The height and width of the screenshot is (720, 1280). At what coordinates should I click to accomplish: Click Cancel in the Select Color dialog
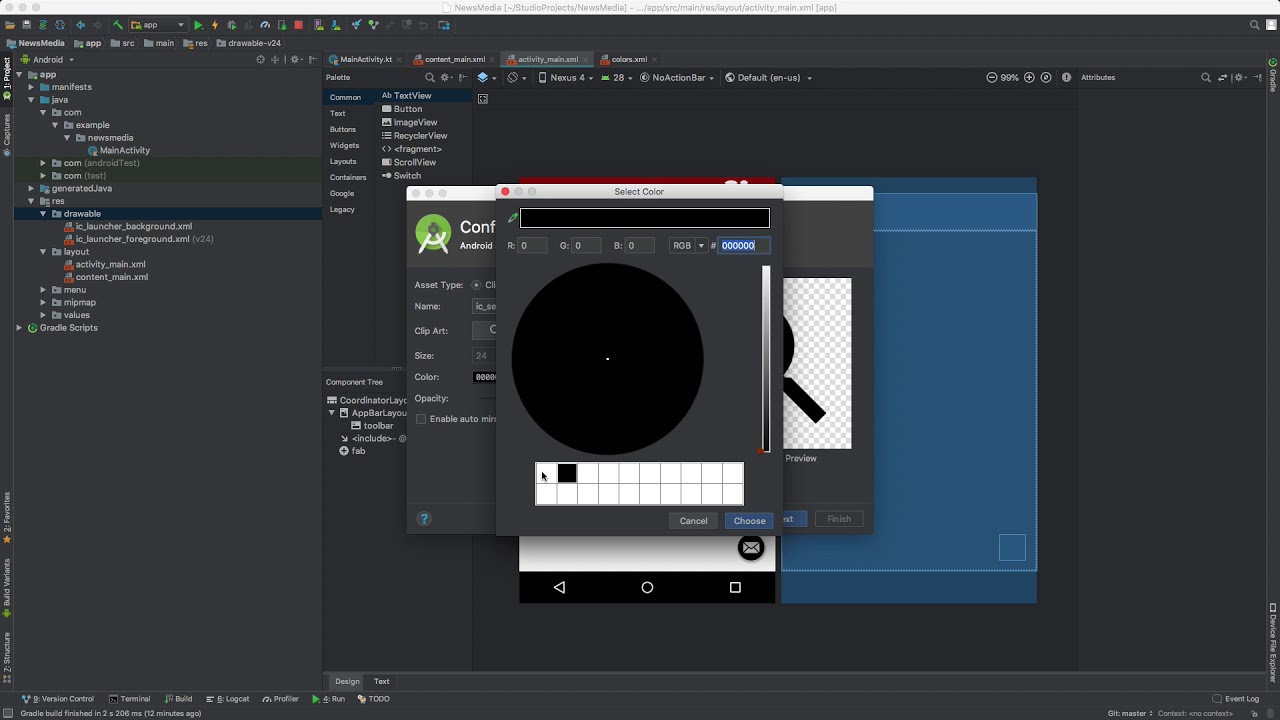coord(693,520)
